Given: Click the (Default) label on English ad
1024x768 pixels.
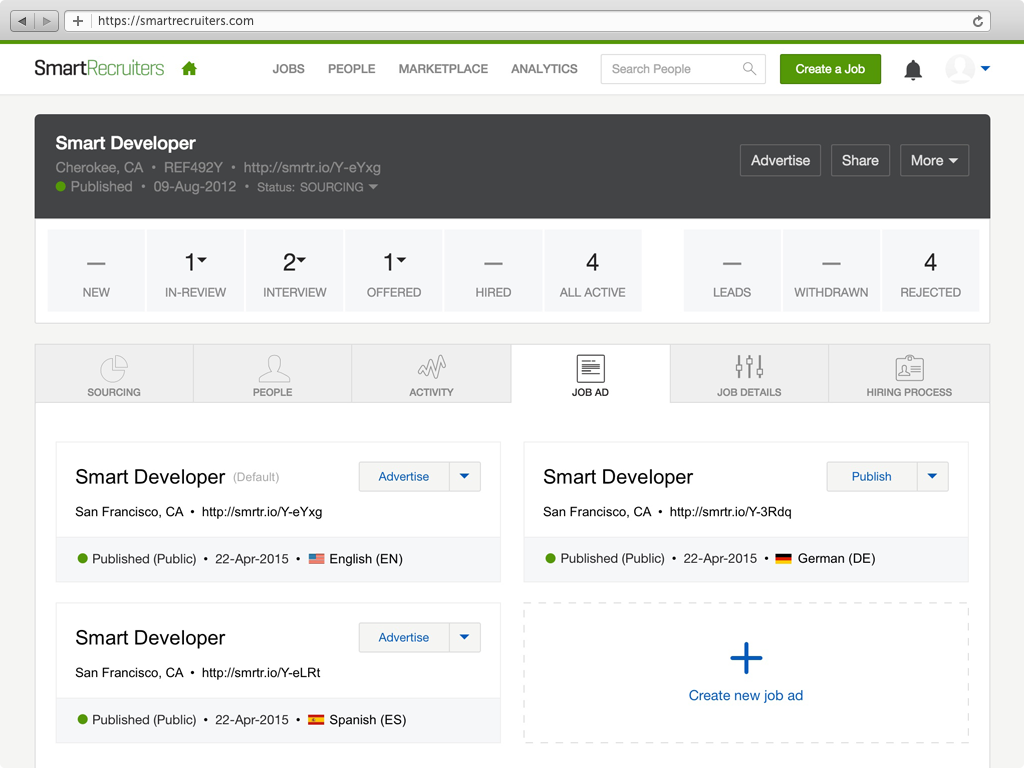Looking at the screenshot, I should point(256,477).
